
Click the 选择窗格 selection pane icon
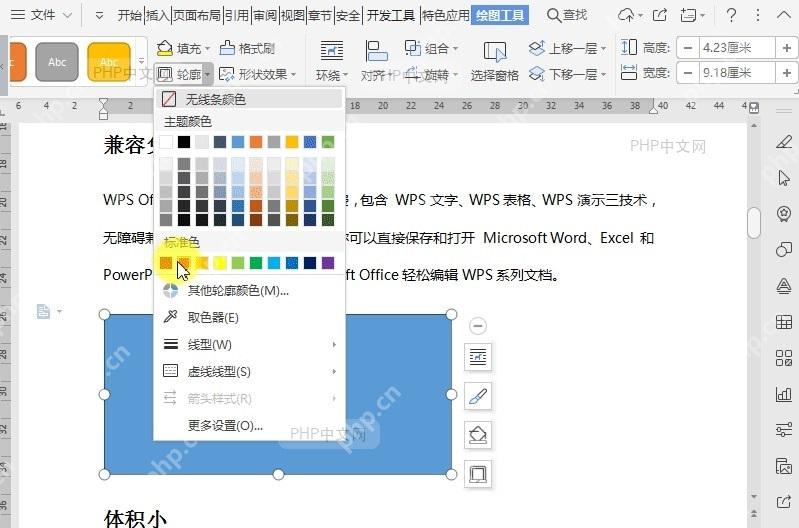(x=494, y=52)
